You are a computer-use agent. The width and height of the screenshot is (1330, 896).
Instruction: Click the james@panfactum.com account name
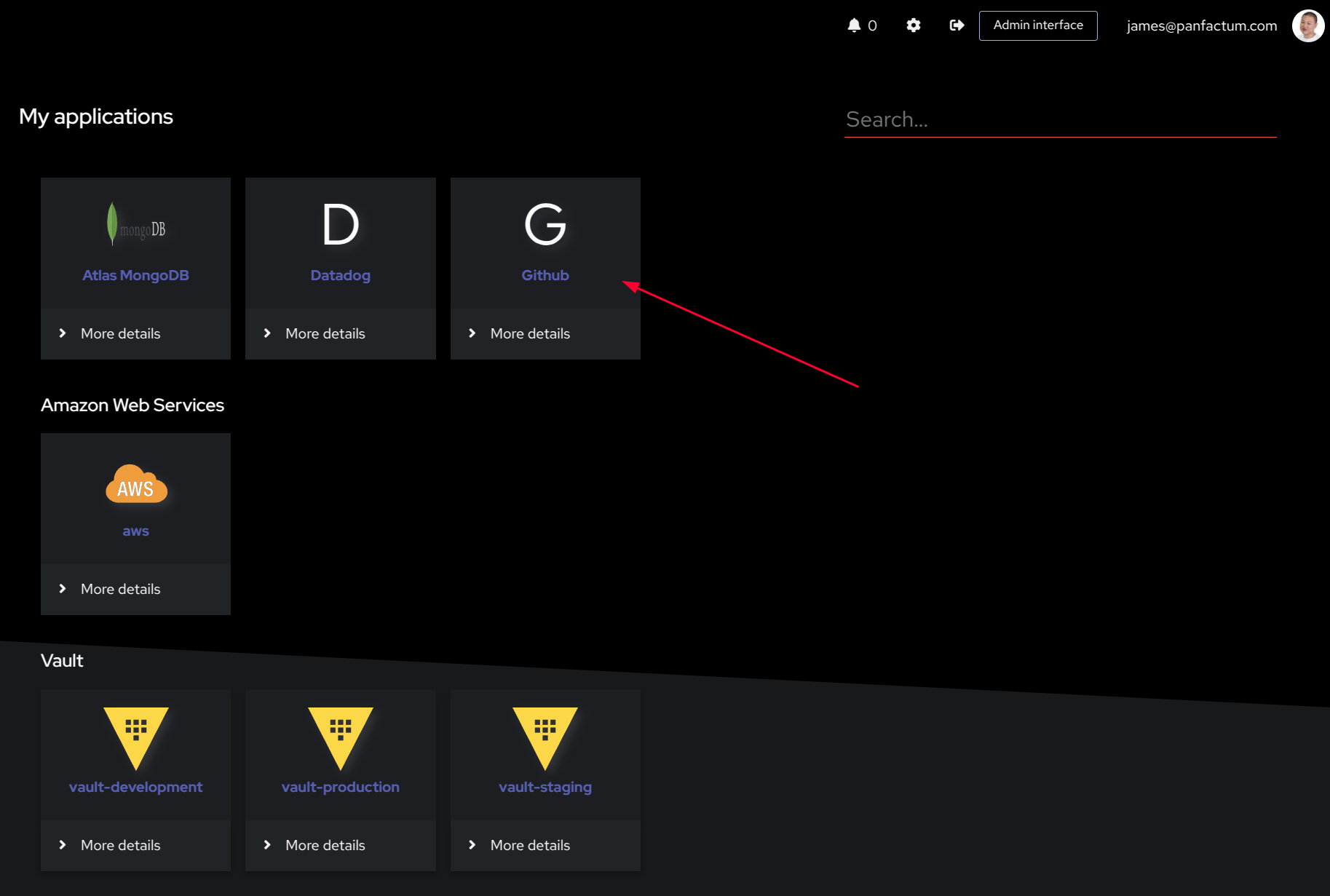pos(1200,25)
